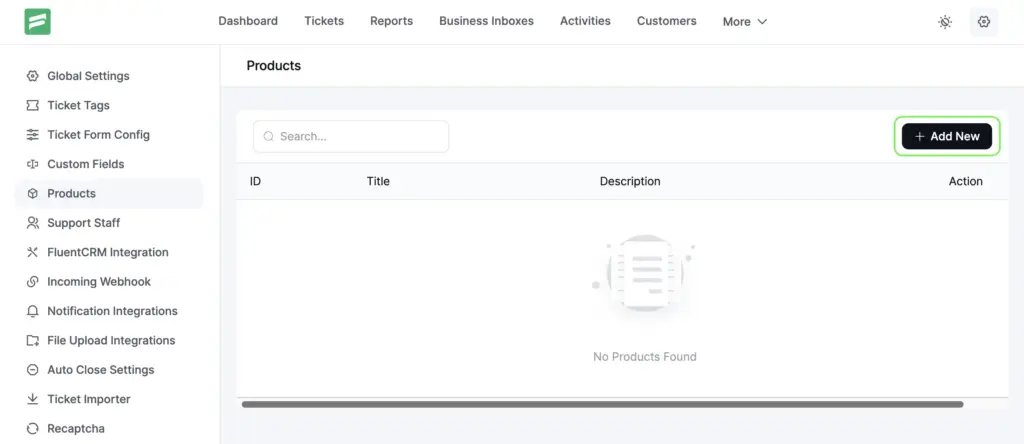
Task: Open the Activities page
Action: pos(585,21)
